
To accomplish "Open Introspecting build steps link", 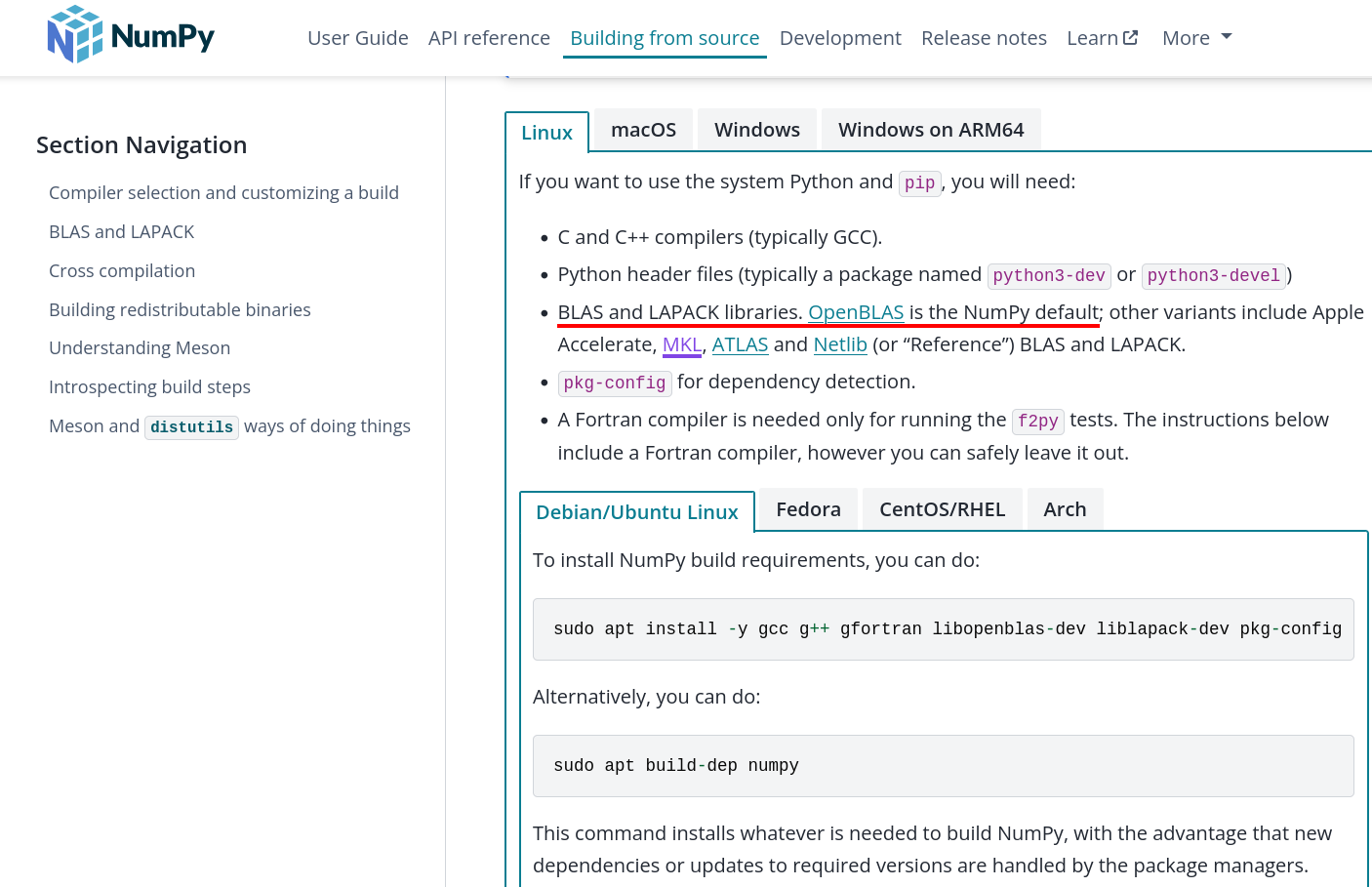I will point(149,387).
